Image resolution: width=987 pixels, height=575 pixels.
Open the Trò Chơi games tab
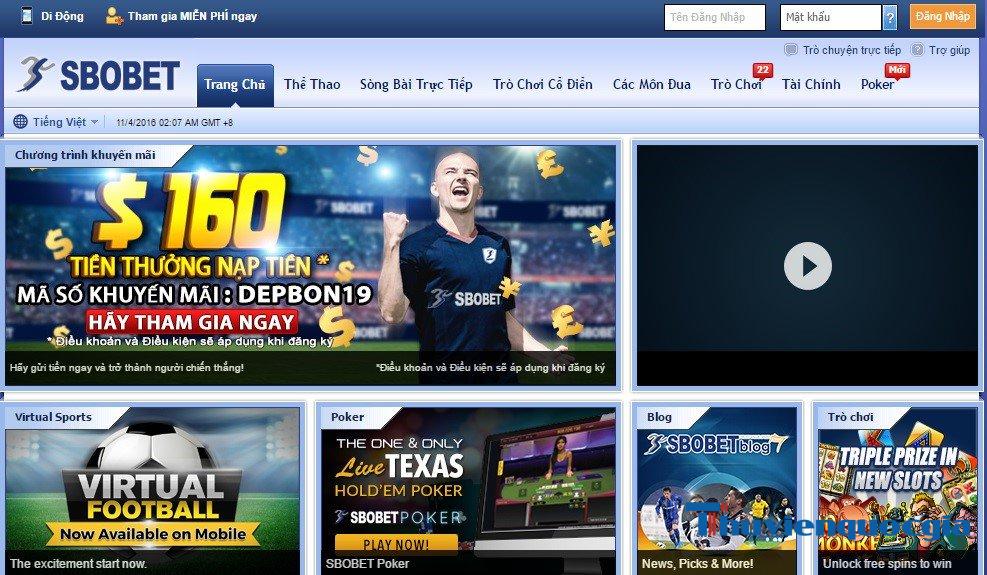point(736,84)
